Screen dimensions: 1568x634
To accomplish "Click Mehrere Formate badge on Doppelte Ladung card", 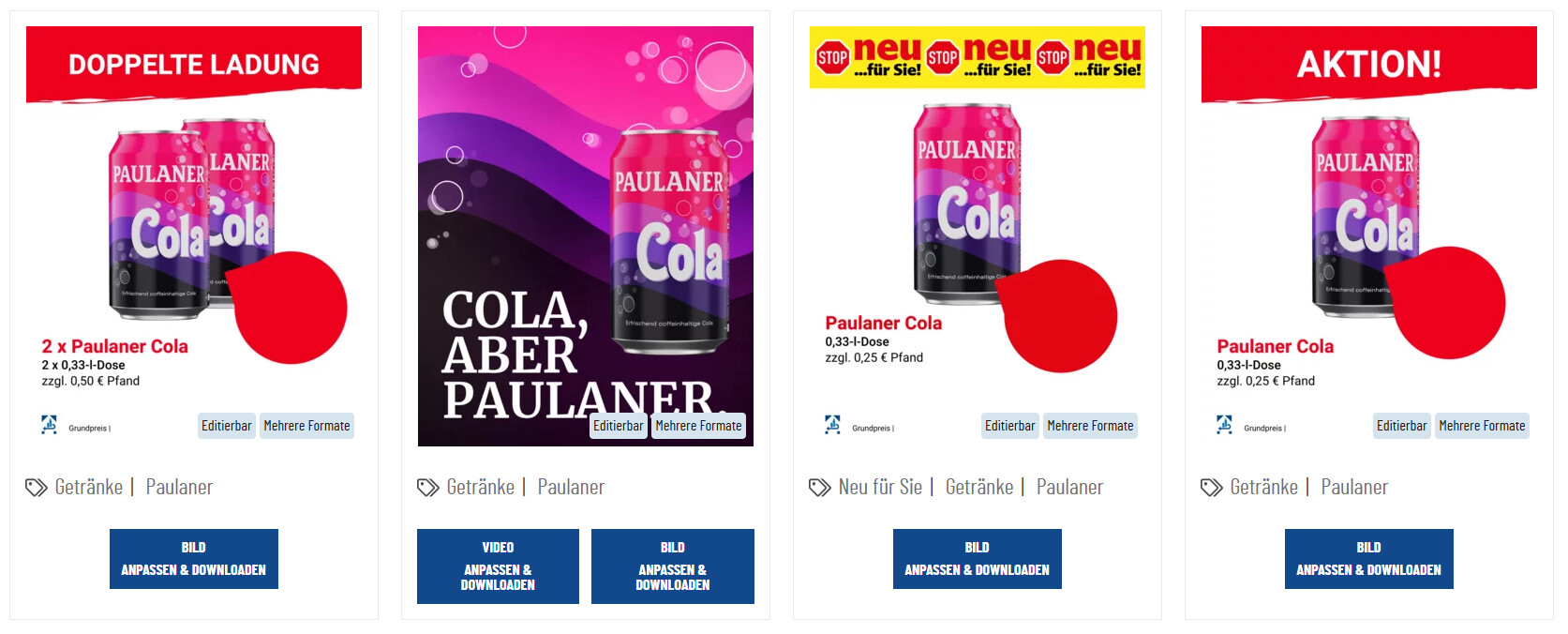I will click(x=306, y=426).
